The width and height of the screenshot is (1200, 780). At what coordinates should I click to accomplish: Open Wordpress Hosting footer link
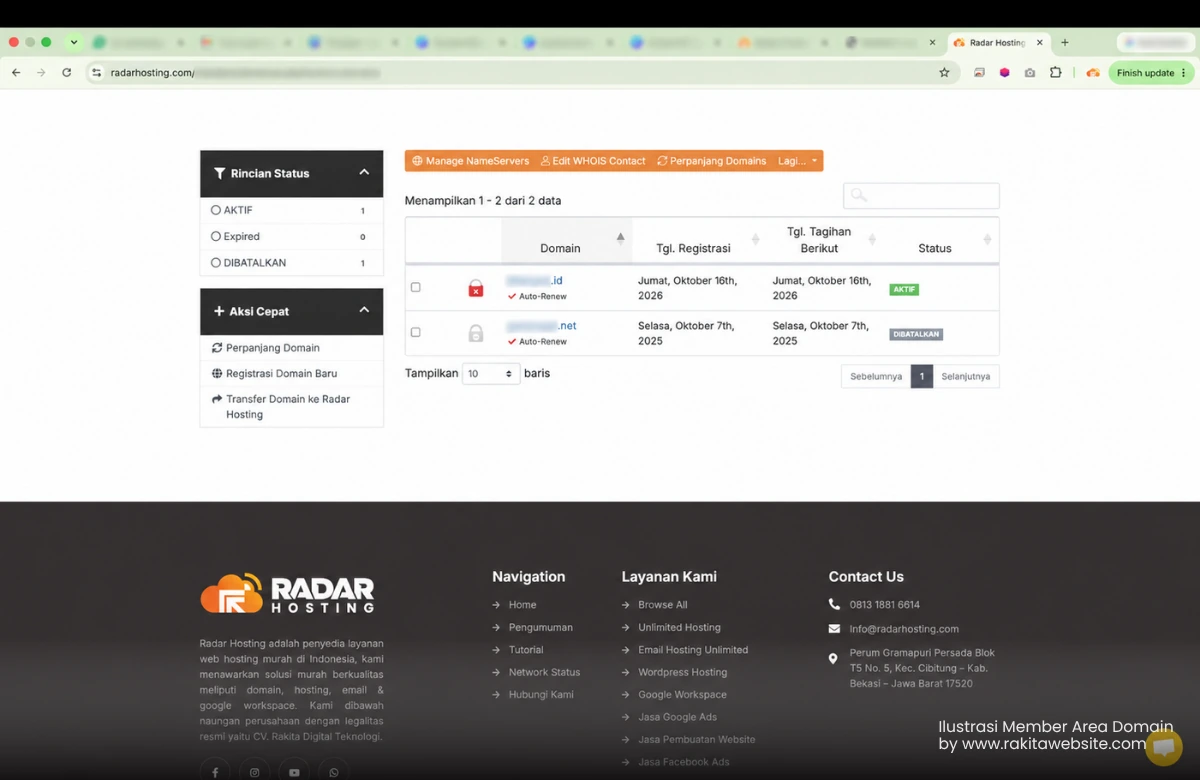pos(683,673)
